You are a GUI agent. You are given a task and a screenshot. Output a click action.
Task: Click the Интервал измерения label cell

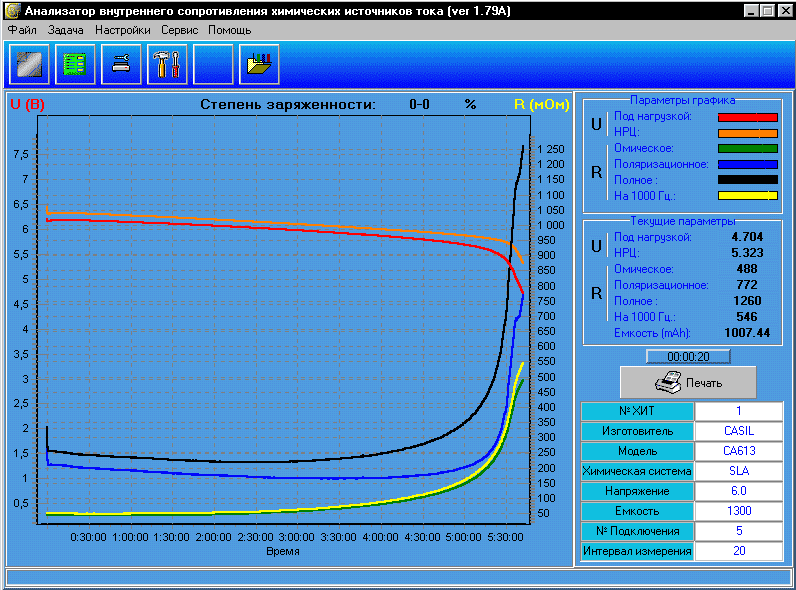tap(637, 551)
